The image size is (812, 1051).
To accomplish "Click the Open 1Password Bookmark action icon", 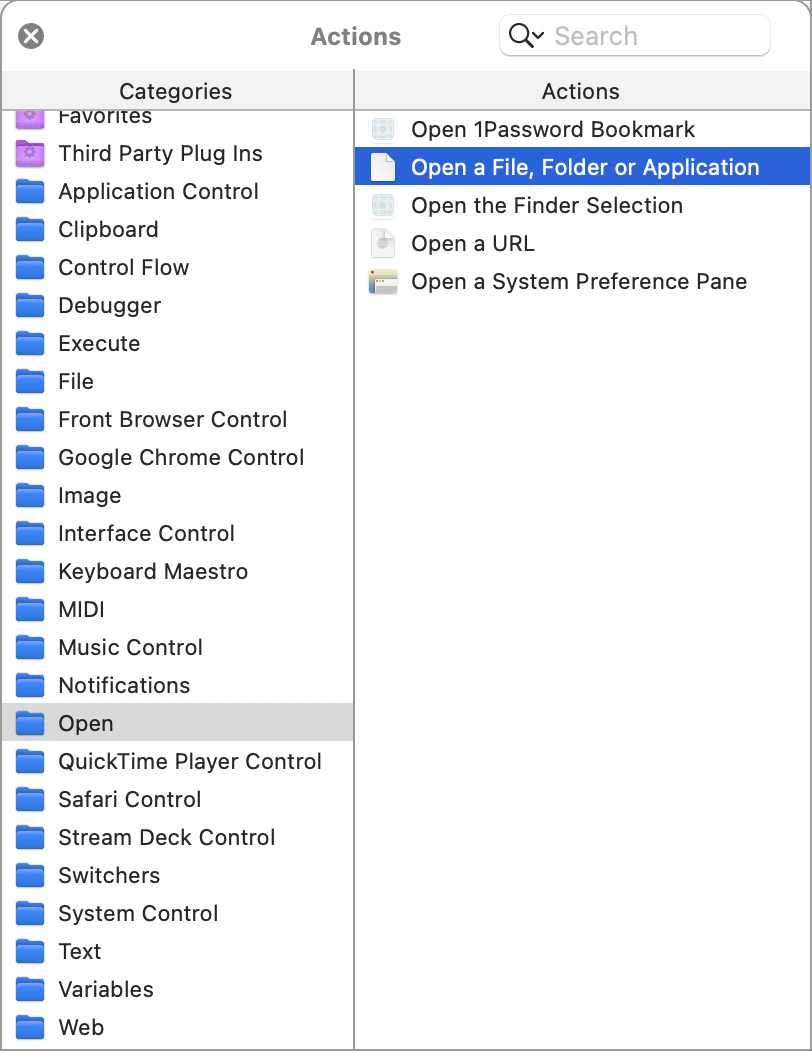I will tap(383, 130).
